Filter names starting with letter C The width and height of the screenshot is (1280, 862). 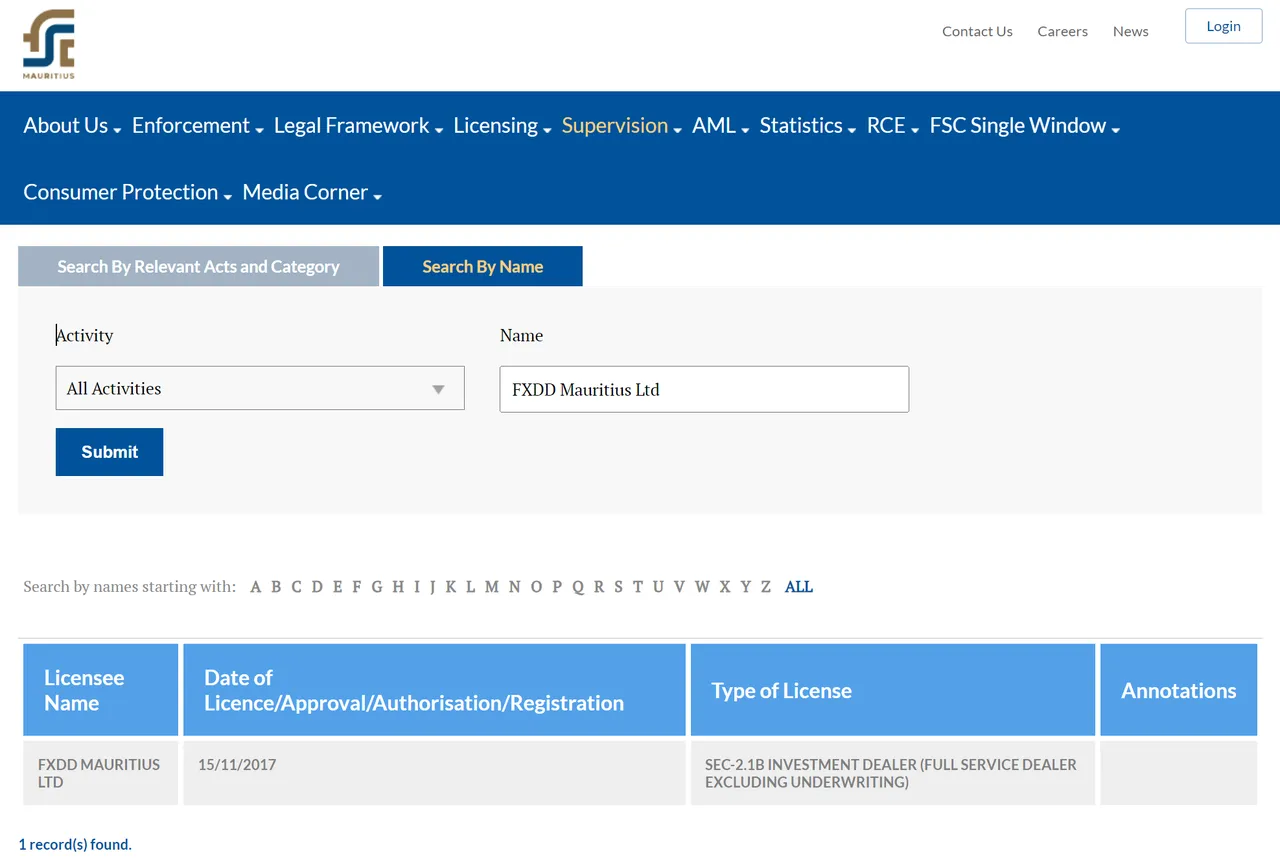click(x=296, y=587)
